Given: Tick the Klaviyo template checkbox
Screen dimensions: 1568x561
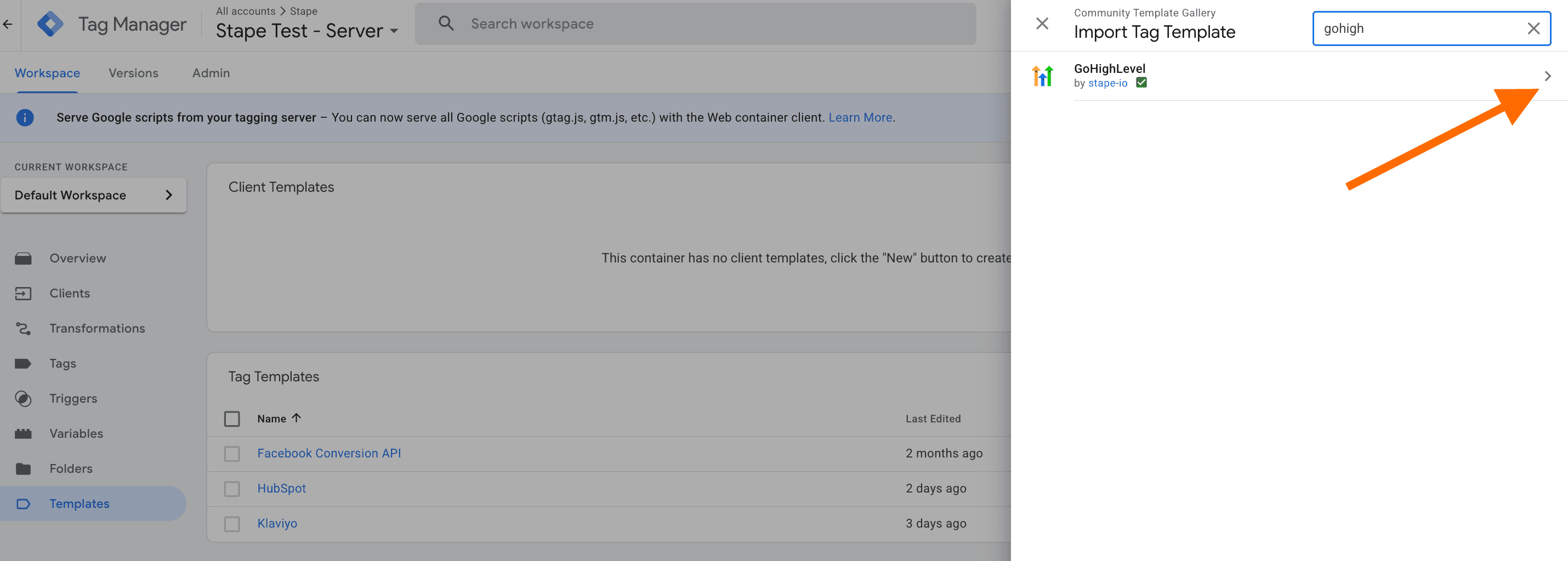Looking at the screenshot, I should tap(232, 524).
